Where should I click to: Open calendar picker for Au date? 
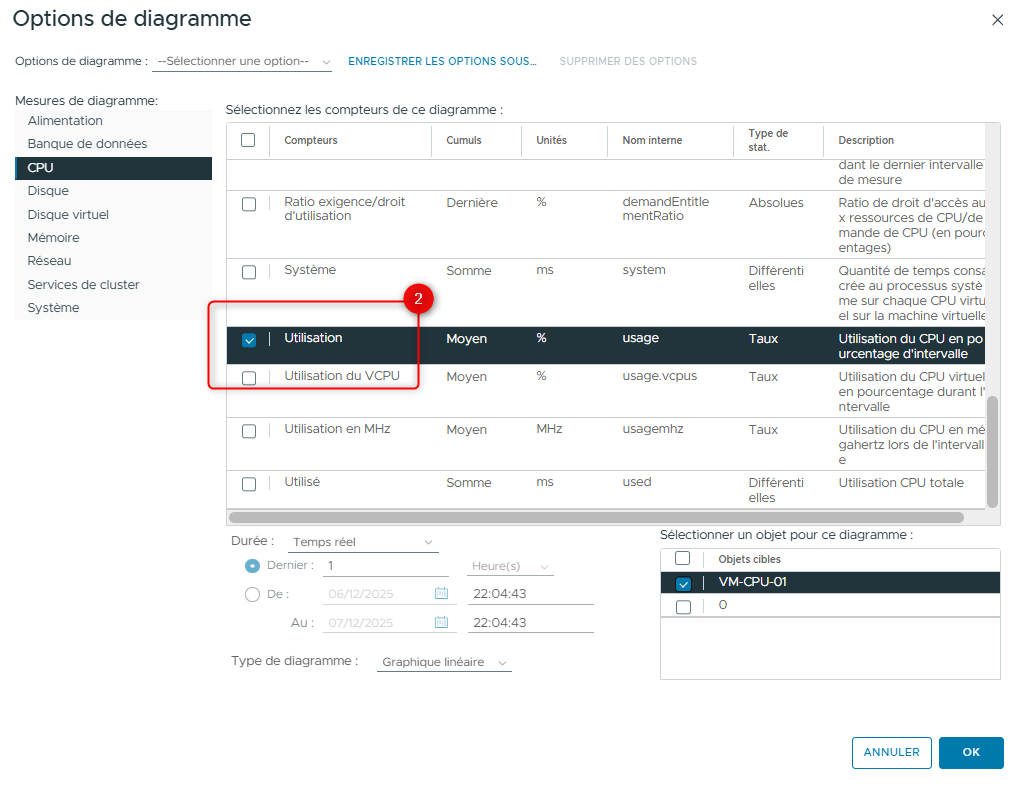click(441, 622)
